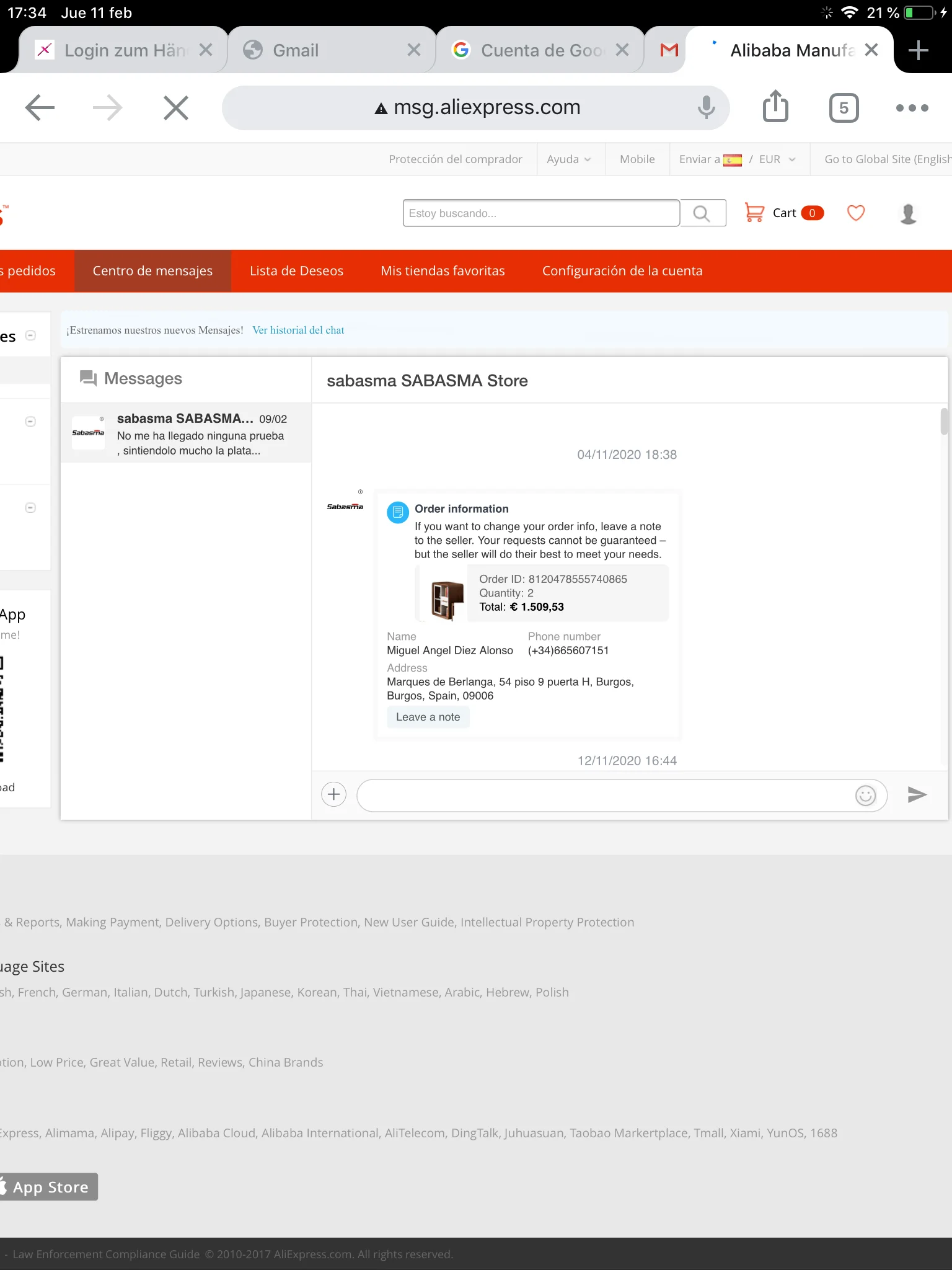Open Lista de Deseos section
Screen dimensions: 952x1270
(296, 271)
